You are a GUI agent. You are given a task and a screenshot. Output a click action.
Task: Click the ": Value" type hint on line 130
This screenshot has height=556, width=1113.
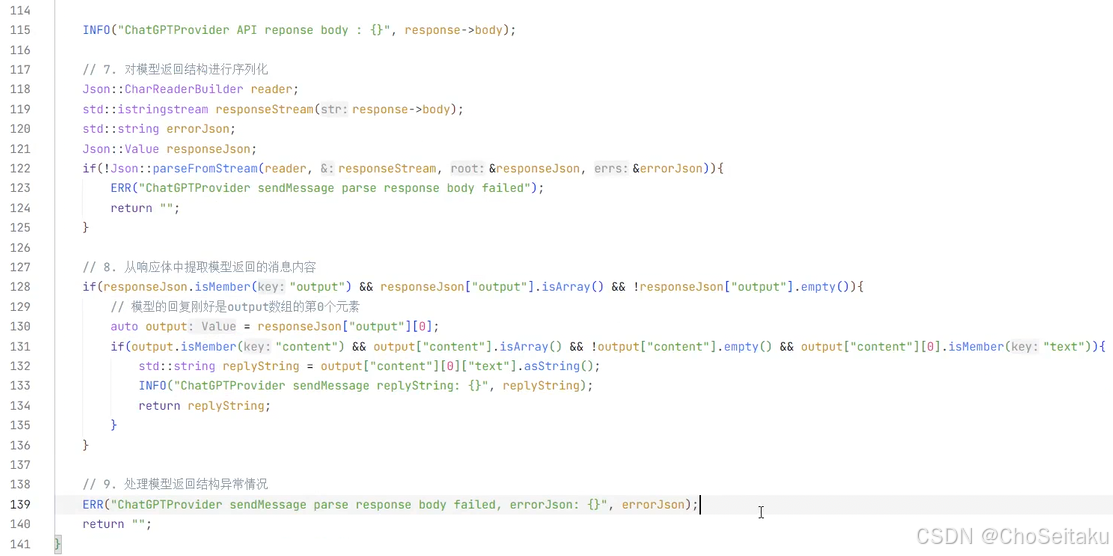coord(212,327)
